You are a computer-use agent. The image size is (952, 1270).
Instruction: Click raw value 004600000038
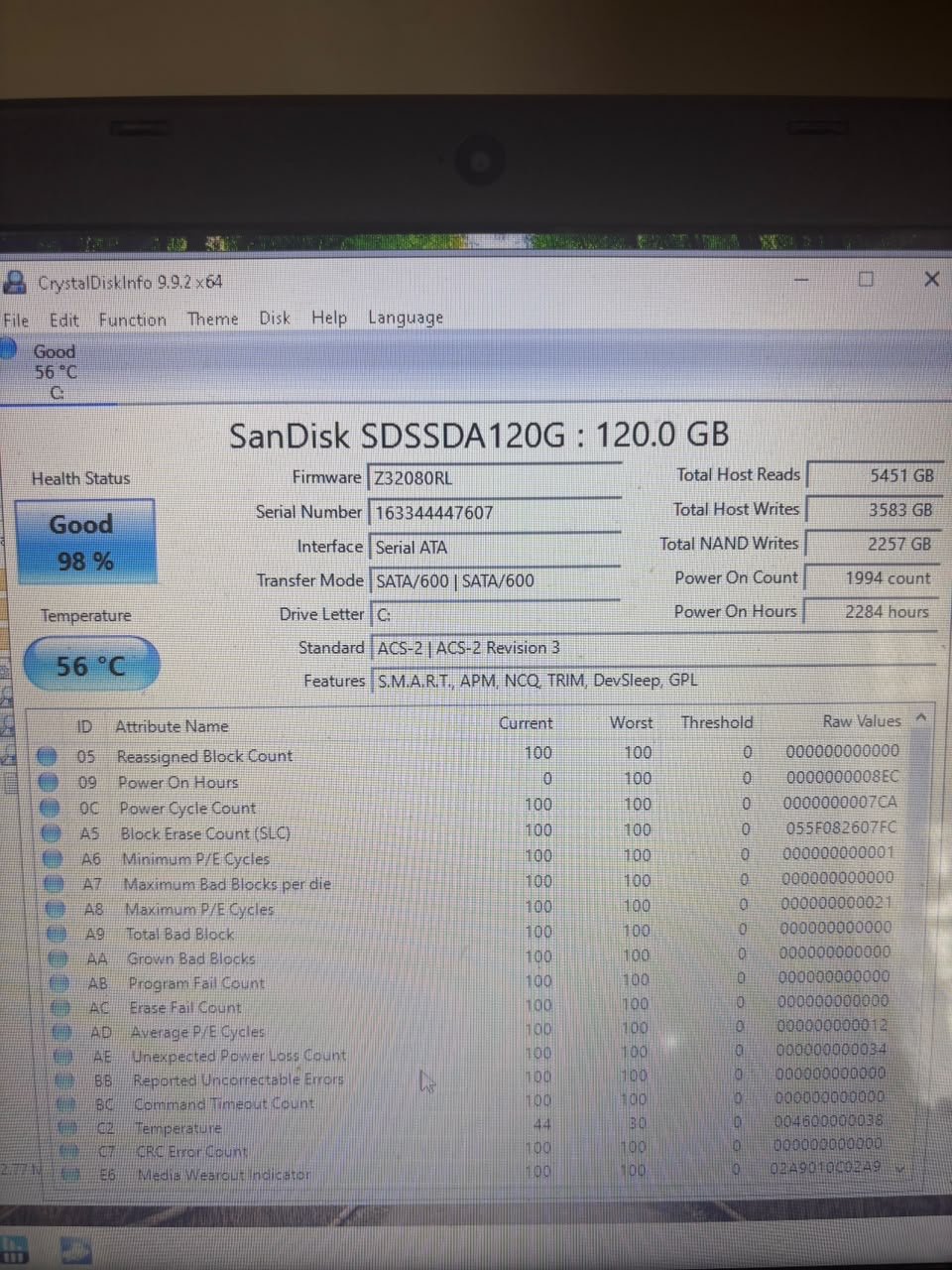[x=829, y=1120]
